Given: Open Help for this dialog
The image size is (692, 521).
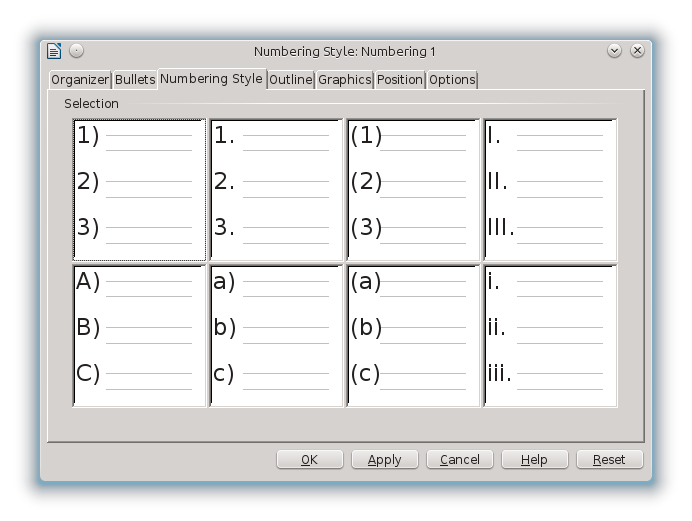Looking at the screenshot, I should (x=534, y=459).
